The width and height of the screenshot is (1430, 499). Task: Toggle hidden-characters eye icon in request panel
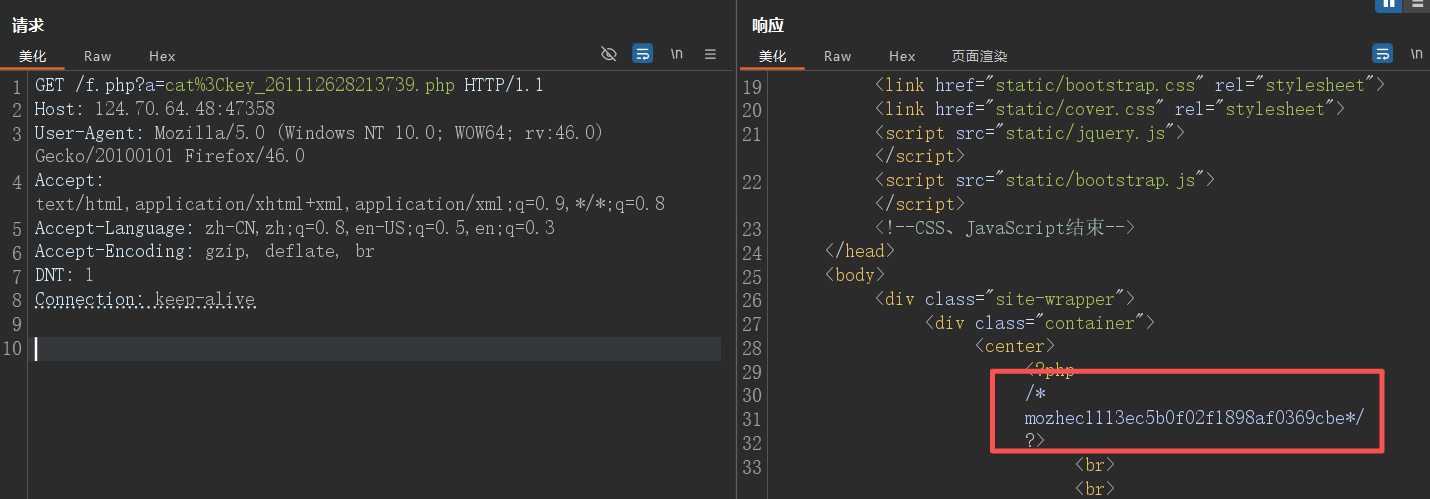pyautogui.click(x=608, y=54)
